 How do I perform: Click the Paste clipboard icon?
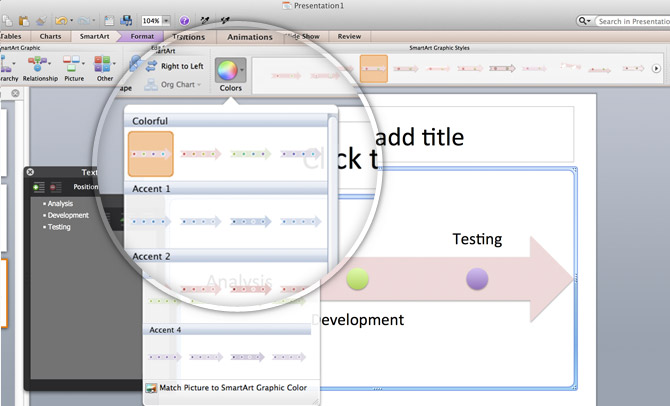click(x=24, y=21)
